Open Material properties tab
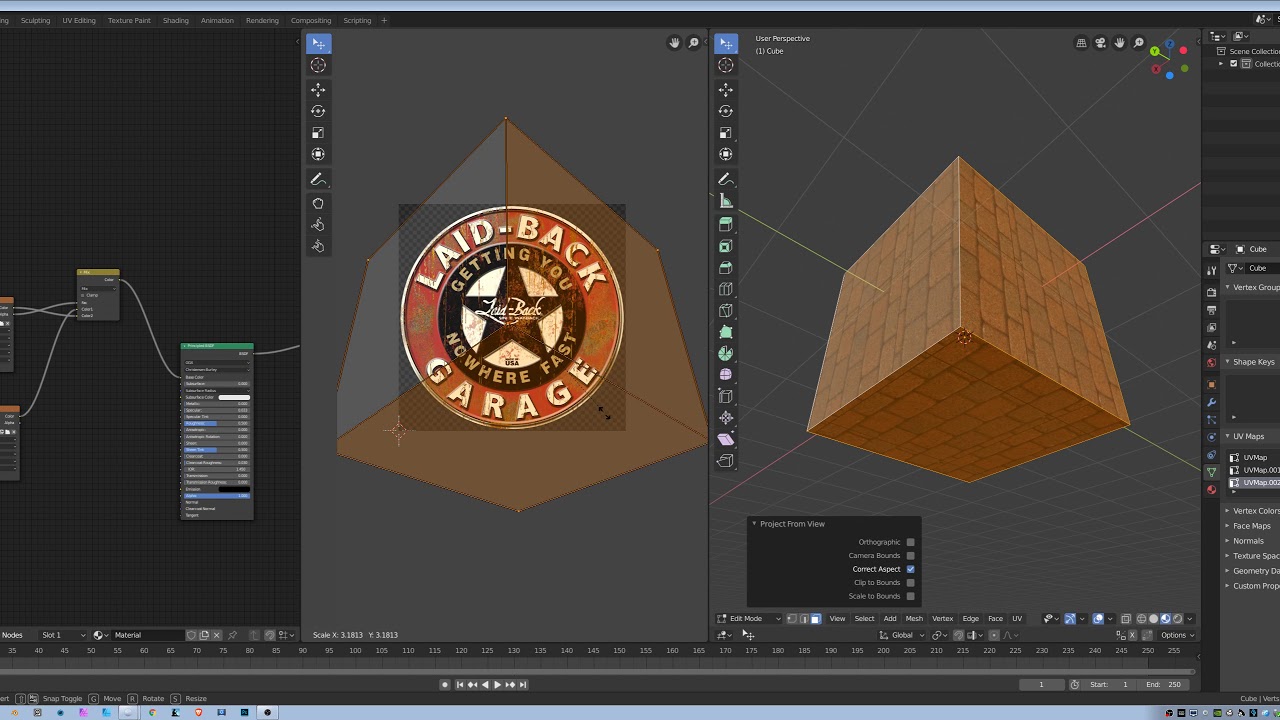Viewport: 1280px width, 720px height. [1212, 490]
